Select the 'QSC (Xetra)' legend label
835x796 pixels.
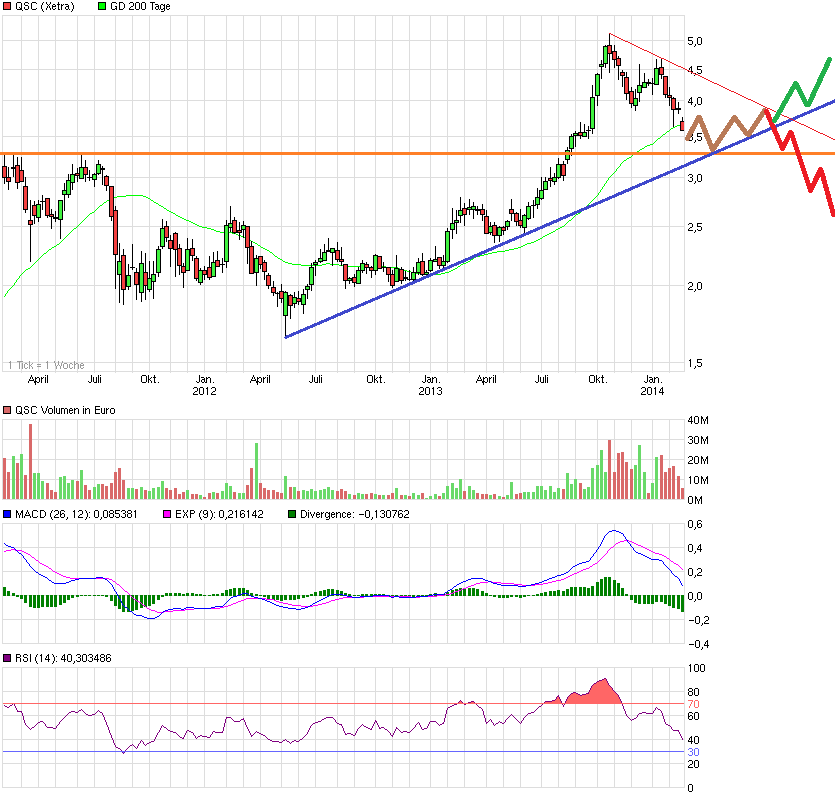click(x=45, y=6)
